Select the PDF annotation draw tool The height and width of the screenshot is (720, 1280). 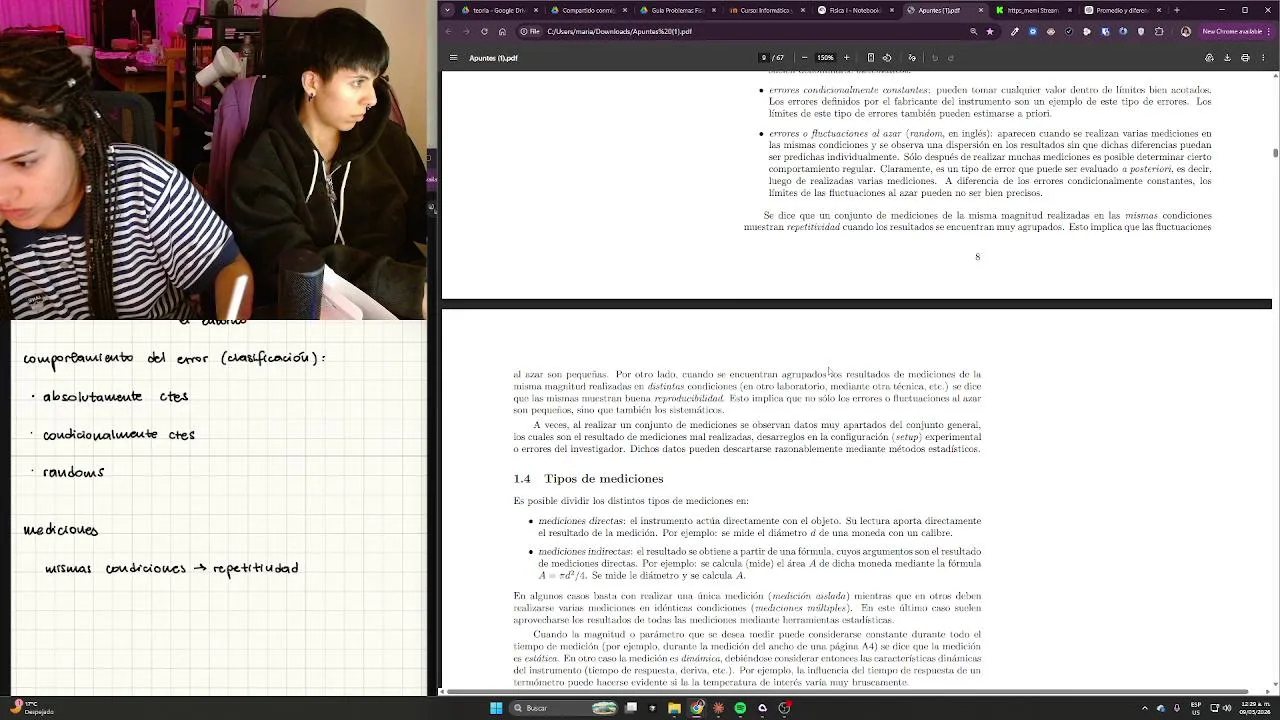coord(911,58)
